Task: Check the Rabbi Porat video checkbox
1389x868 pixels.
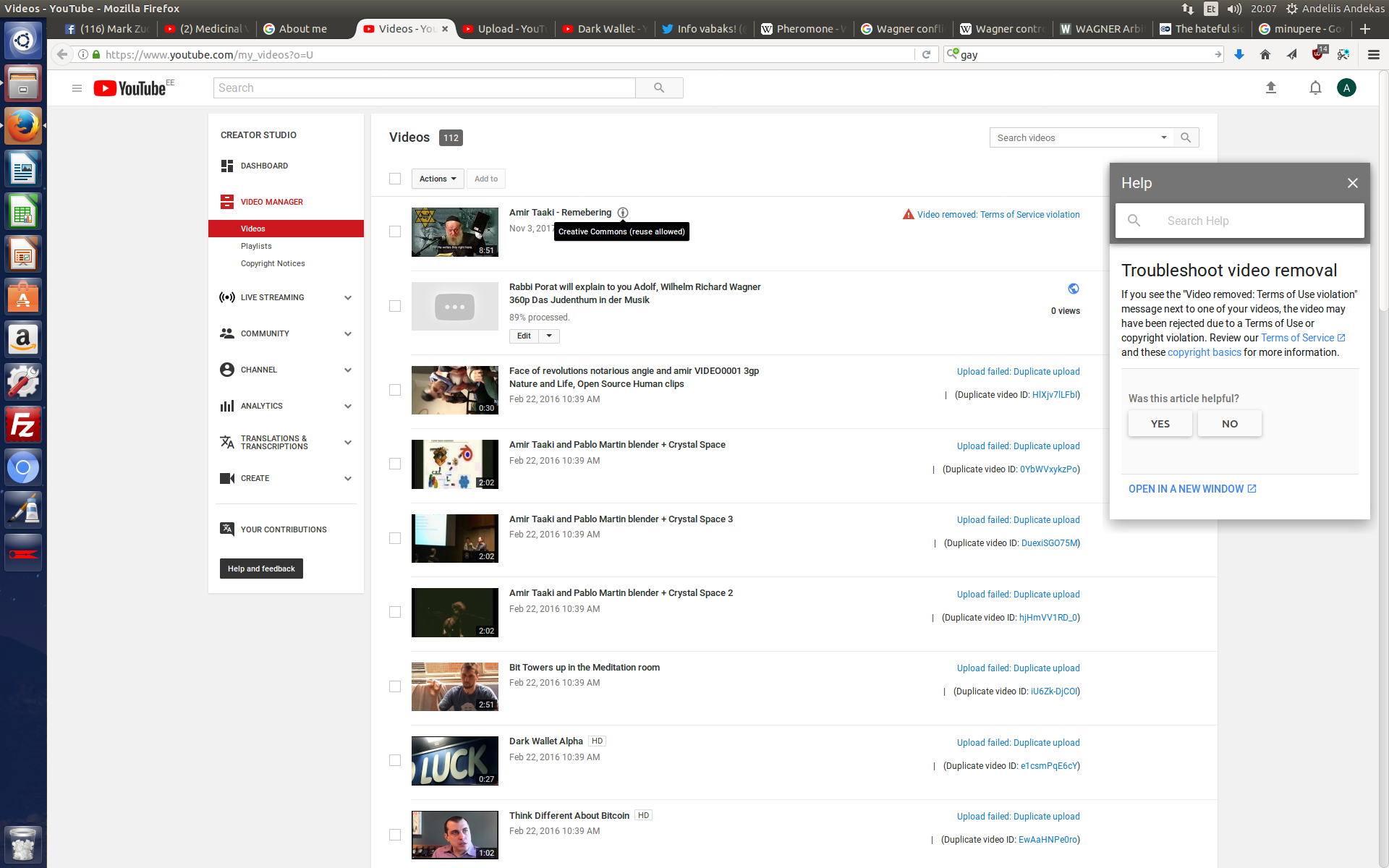Action: click(x=395, y=306)
